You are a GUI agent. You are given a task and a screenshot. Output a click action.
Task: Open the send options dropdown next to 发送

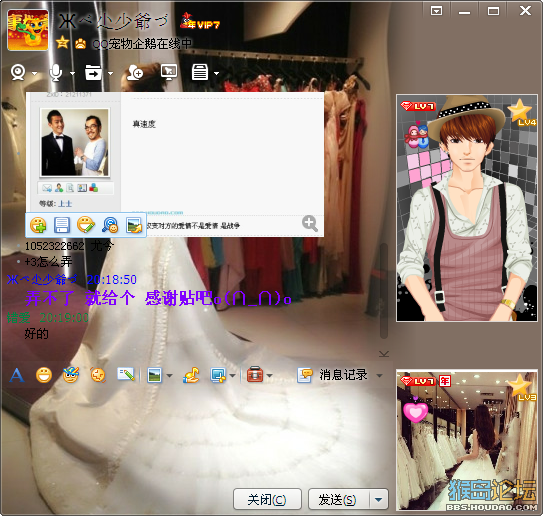point(379,499)
